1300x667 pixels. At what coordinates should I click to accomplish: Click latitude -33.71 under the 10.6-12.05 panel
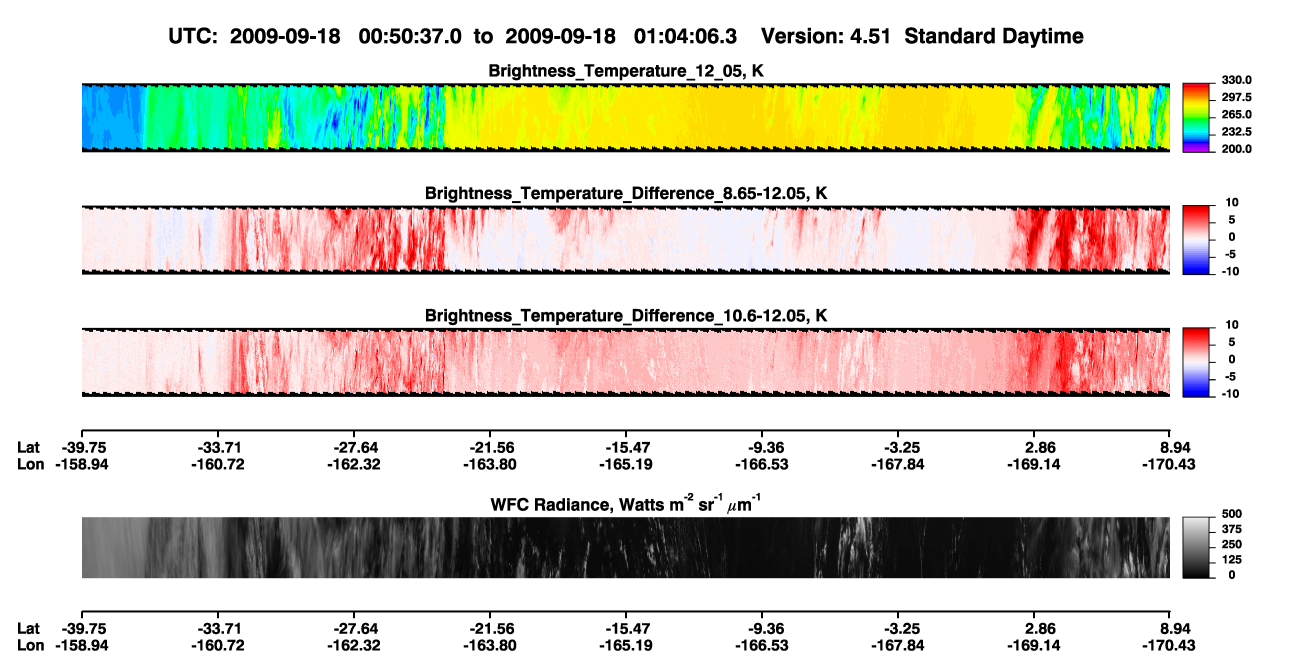217,447
